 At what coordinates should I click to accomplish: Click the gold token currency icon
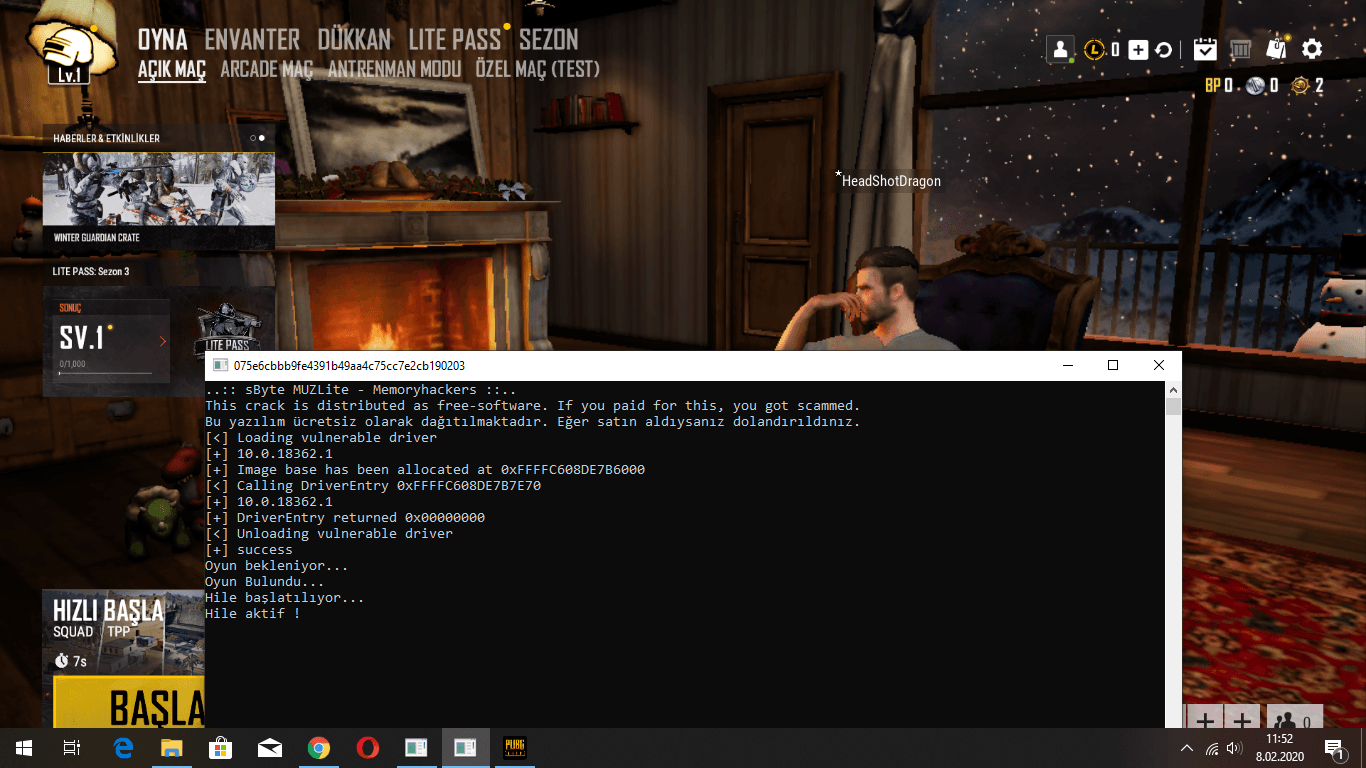point(1300,86)
